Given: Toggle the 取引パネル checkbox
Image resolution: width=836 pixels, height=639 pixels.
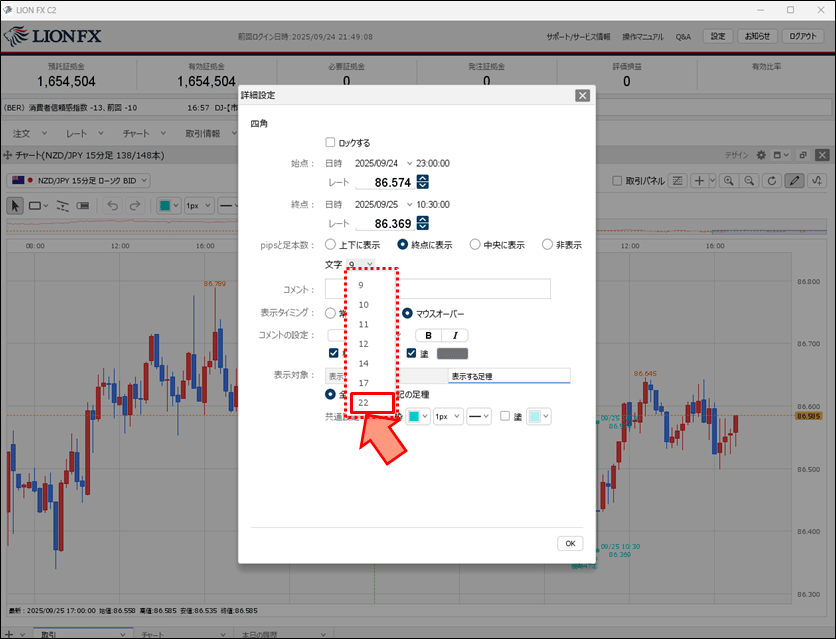Looking at the screenshot, I should 616,181.
